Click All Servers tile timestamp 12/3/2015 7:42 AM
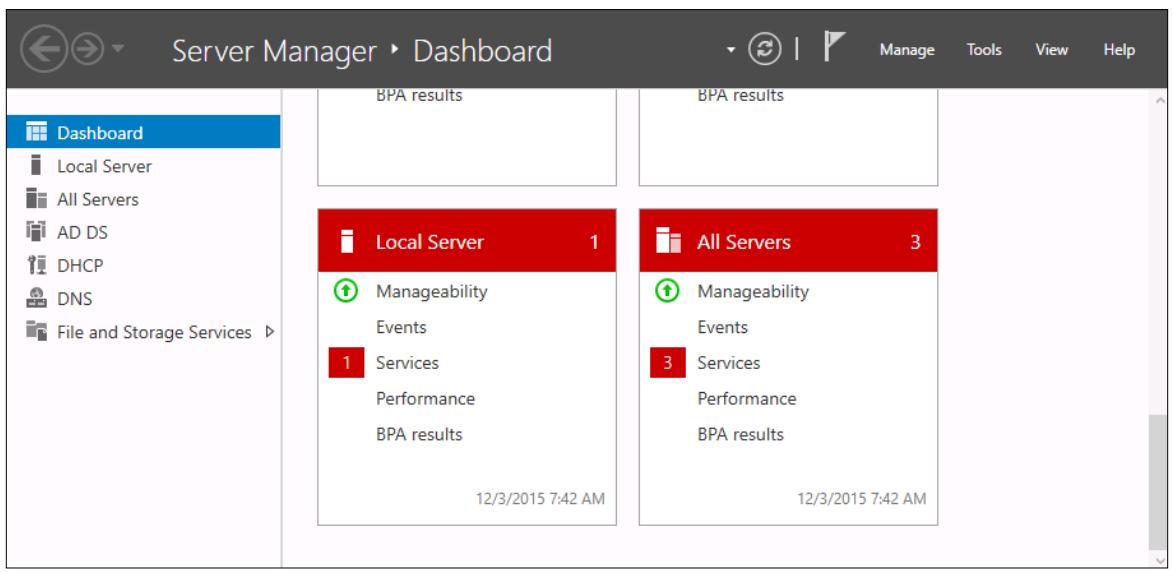This screenshot has height=573, width=1172. [862, 498]
